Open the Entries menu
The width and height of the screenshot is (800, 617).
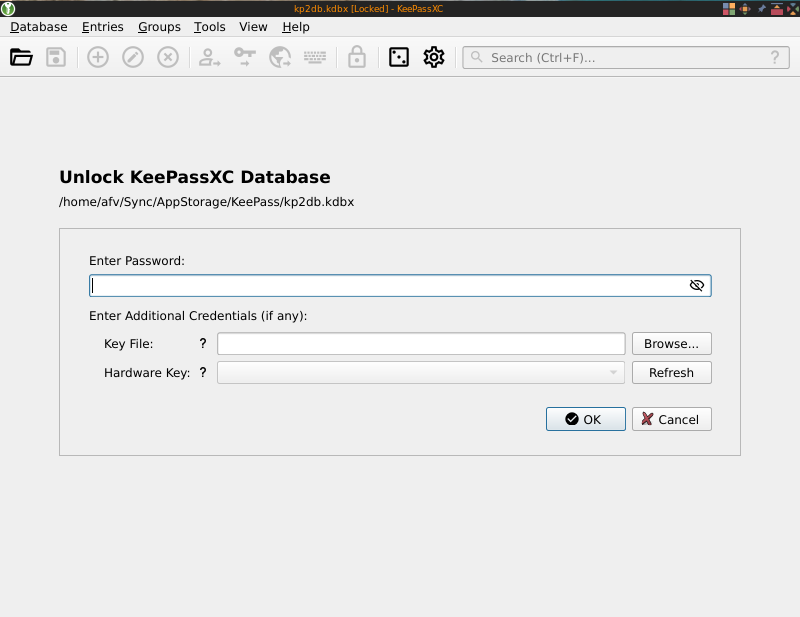[103, 27]
